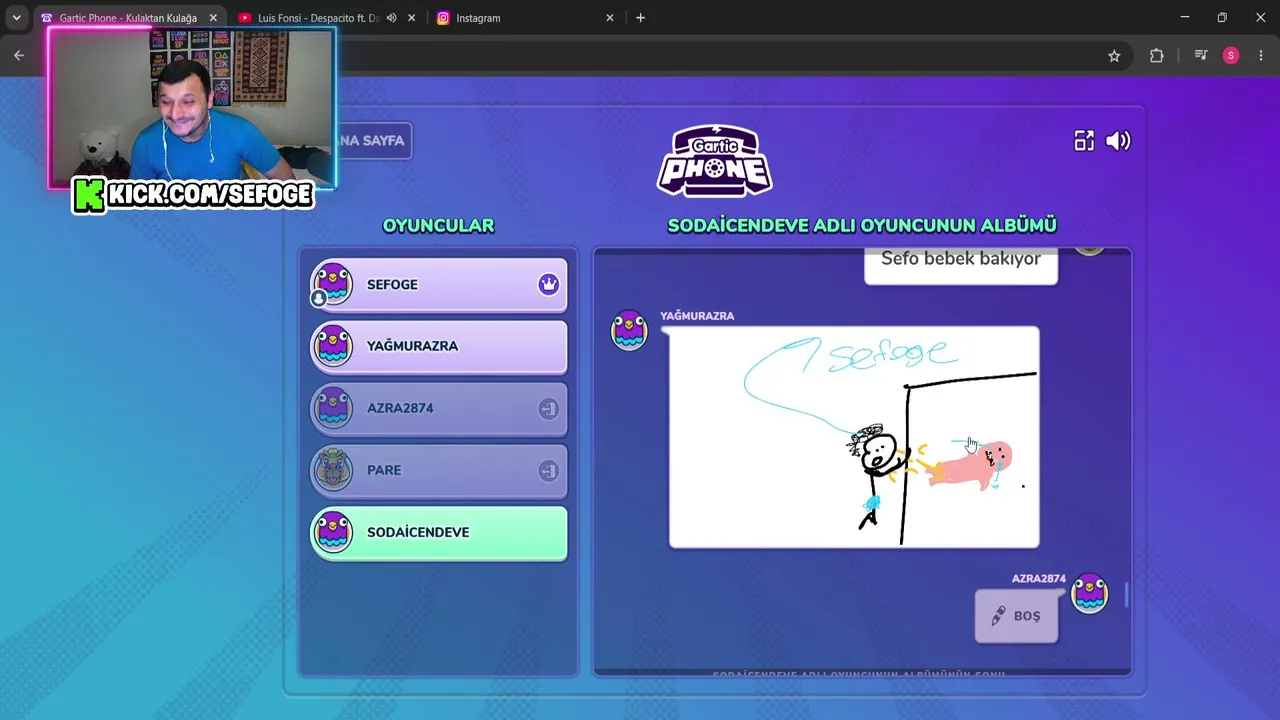Open the browser extensions menu
1280x720 pixels.
pyautogui.click(x=1157, y=56)
